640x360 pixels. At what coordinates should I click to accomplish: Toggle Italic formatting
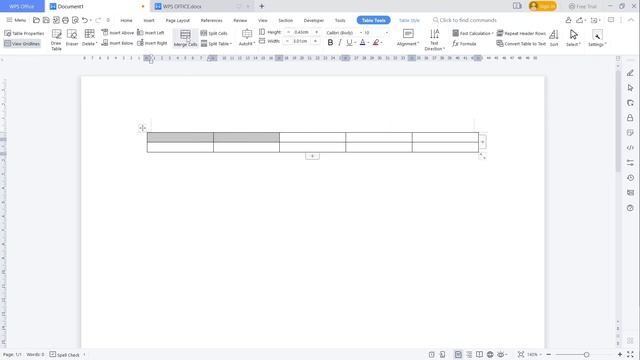(340, 42)
